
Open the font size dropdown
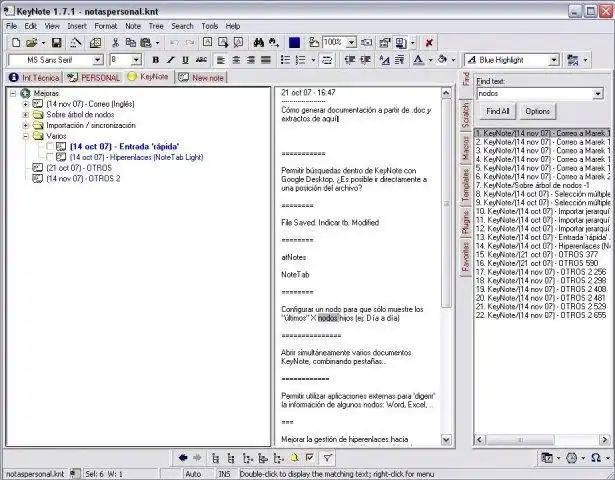point(136,60)
